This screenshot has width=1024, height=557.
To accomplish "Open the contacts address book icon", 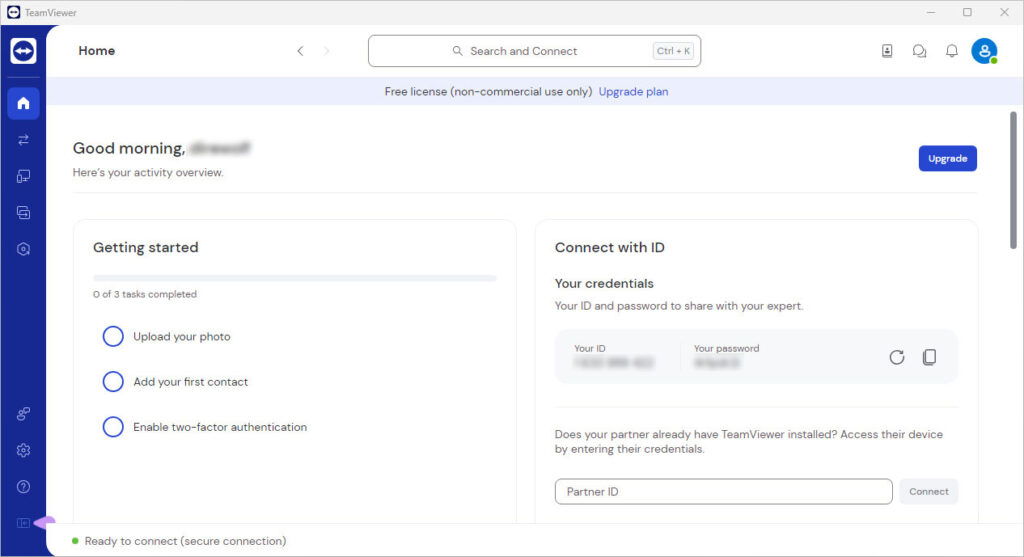I will click(x=887, y=51).
